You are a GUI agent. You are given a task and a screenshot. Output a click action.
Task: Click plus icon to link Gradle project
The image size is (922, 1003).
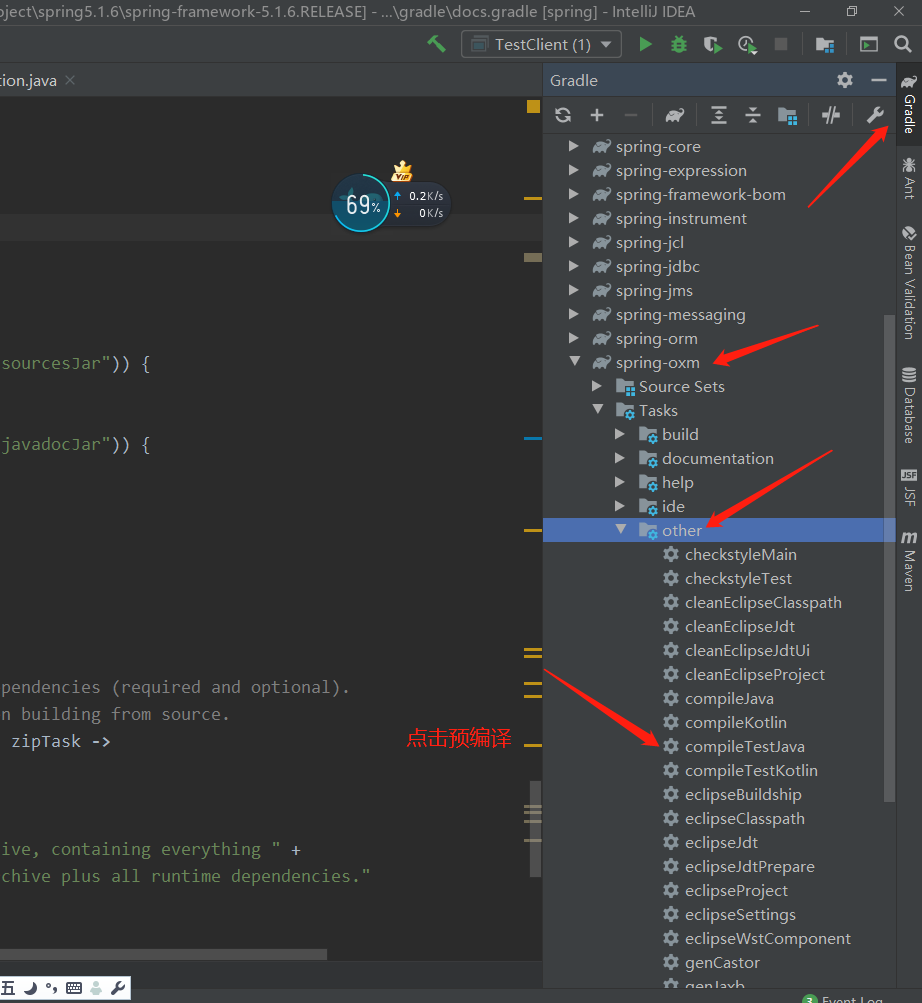click(x=597, y=115)
